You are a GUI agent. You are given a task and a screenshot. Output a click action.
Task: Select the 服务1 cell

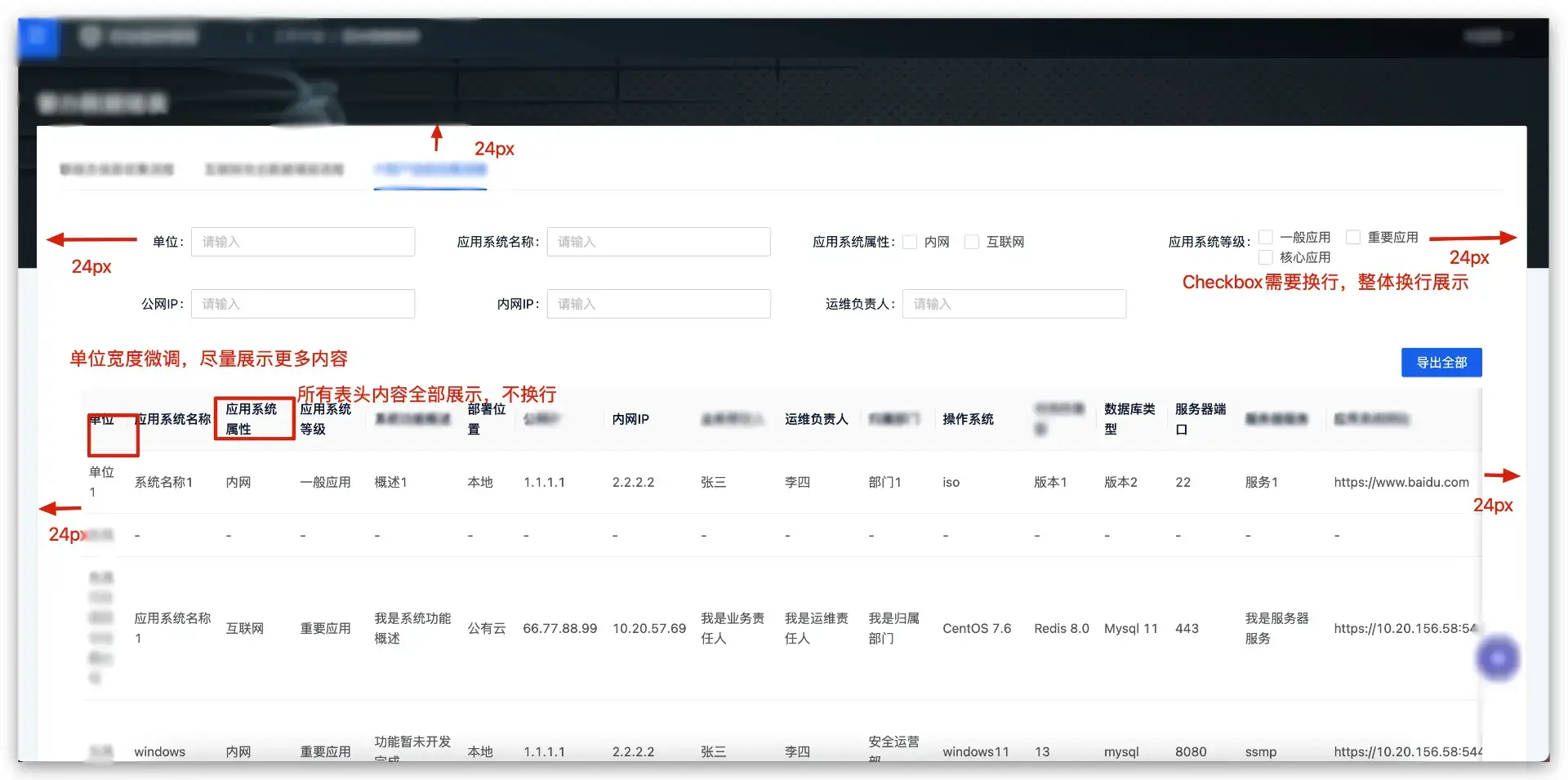[x=1261, y=482]
